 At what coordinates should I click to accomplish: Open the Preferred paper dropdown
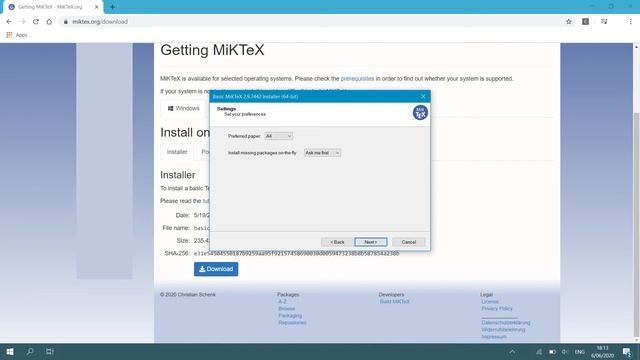pyautogui.click(x=279, y=136)
